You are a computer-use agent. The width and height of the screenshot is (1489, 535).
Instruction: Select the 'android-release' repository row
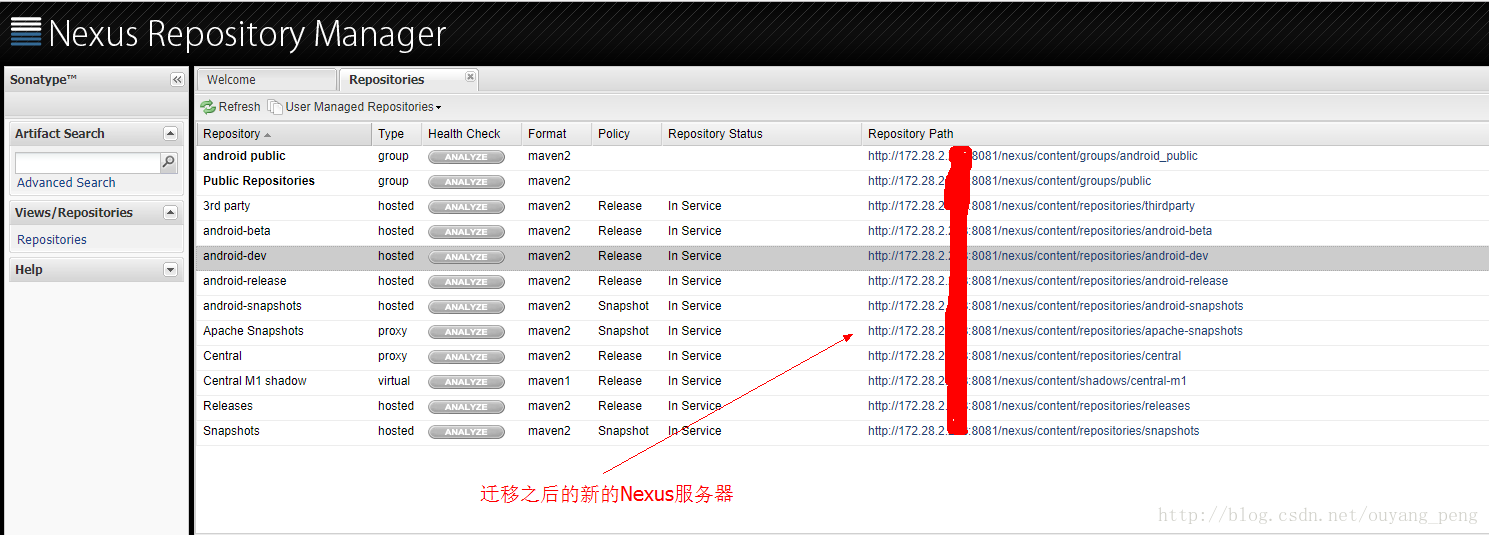click(x=842, y=282)
